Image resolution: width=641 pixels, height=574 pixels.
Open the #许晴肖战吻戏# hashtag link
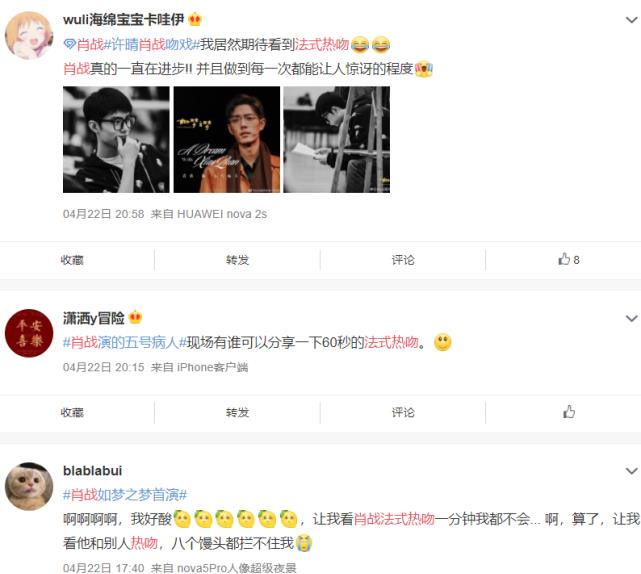152,44
